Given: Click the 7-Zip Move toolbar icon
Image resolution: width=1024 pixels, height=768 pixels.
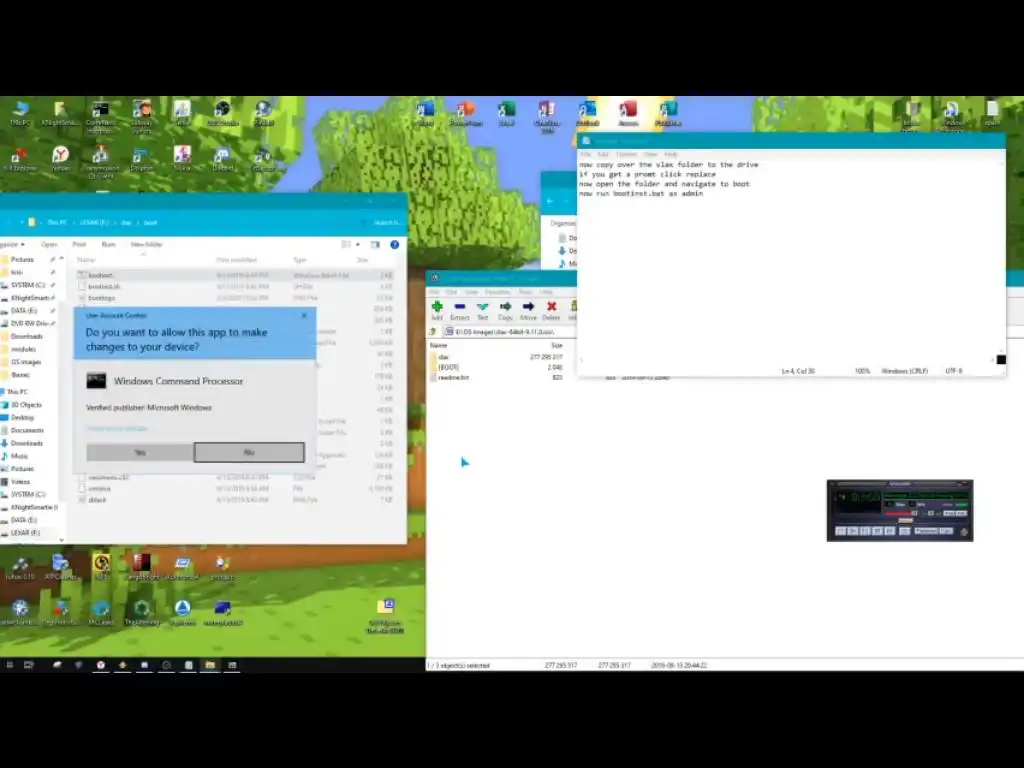Looking at the screenshot, I should coord(528,310).
